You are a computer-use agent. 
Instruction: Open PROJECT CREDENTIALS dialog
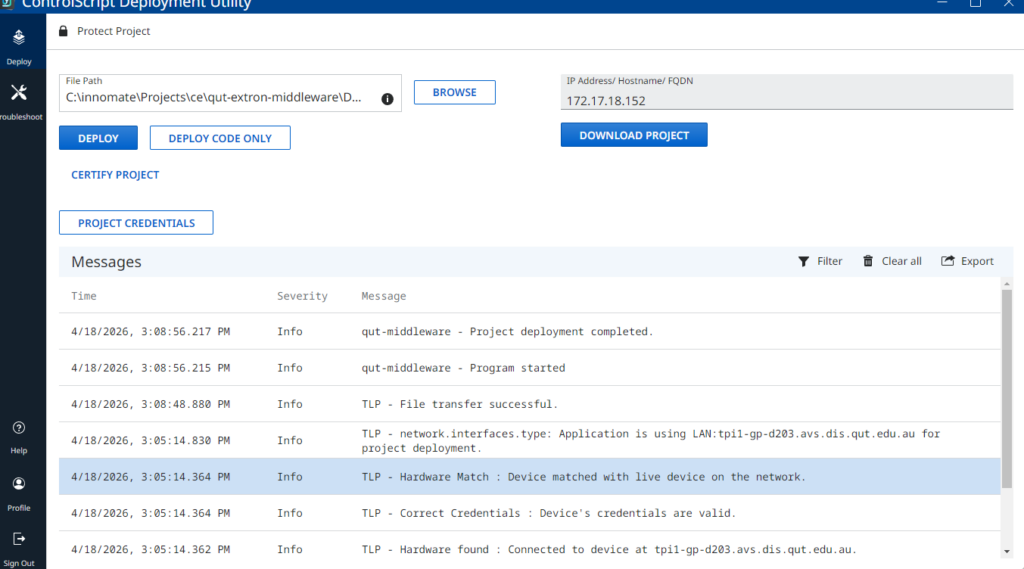pos(136,223)
